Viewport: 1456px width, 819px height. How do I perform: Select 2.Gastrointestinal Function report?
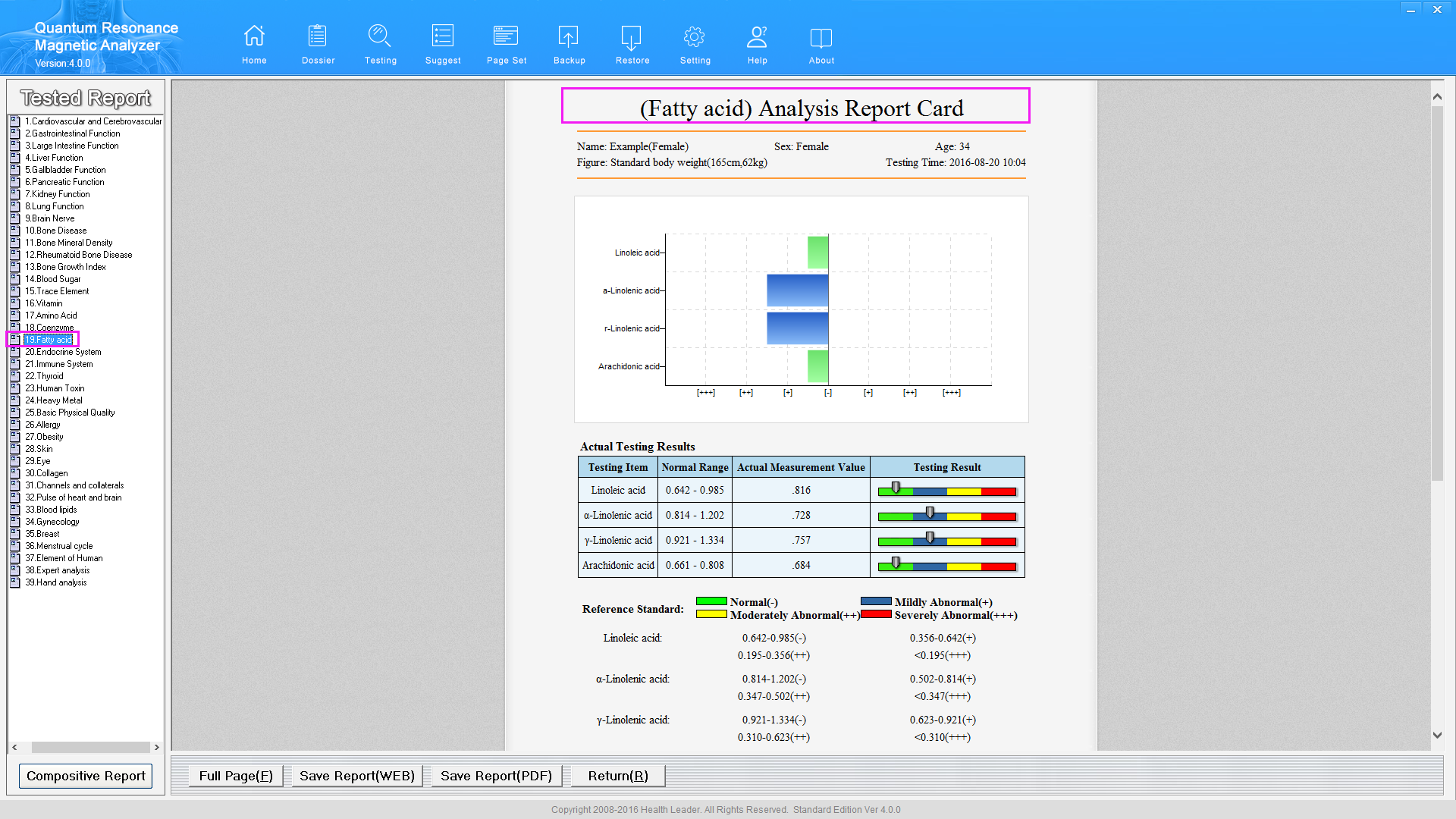[72, 133]
